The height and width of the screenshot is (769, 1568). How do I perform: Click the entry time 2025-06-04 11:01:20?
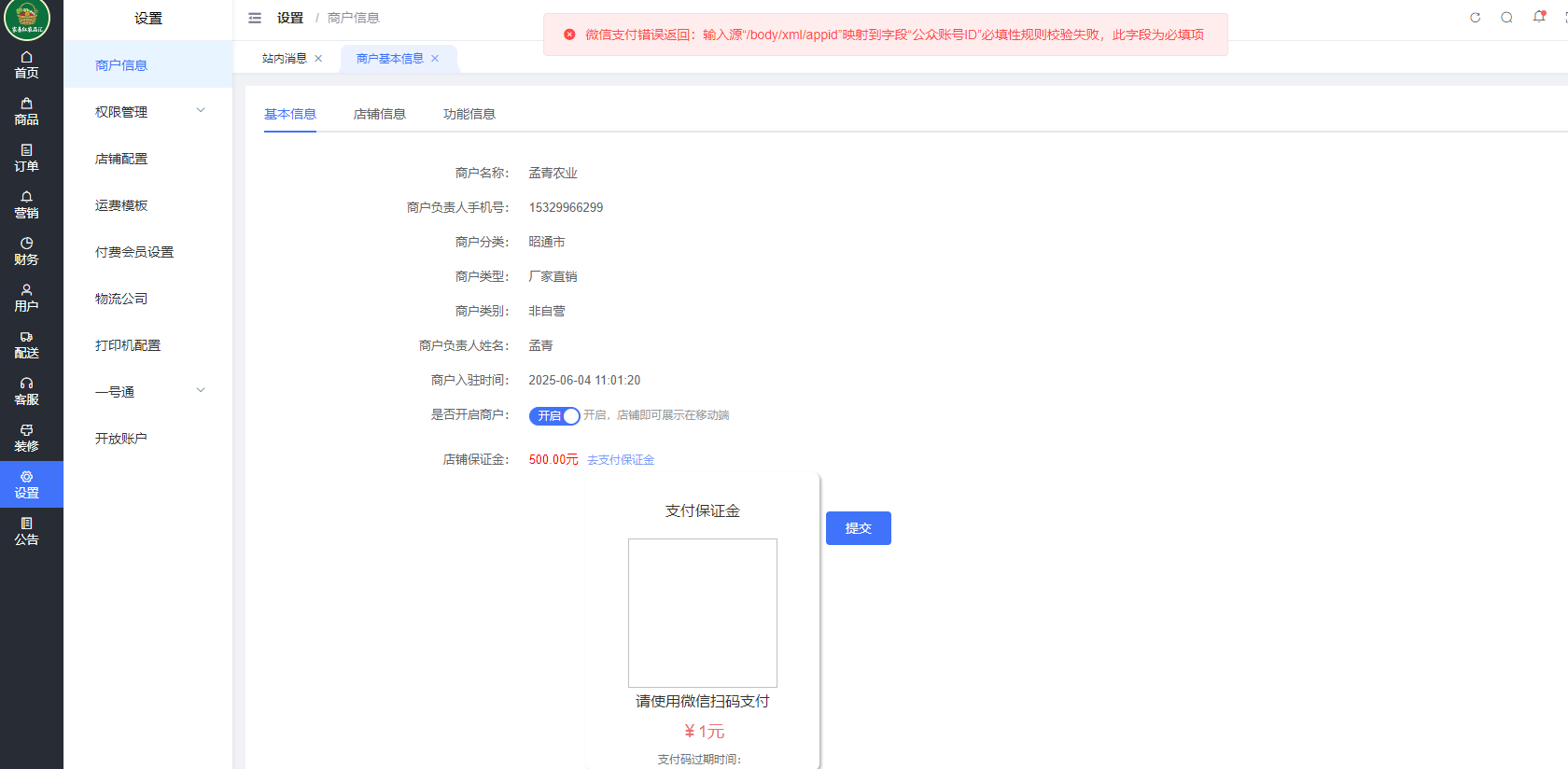click(x=585, y=380)
